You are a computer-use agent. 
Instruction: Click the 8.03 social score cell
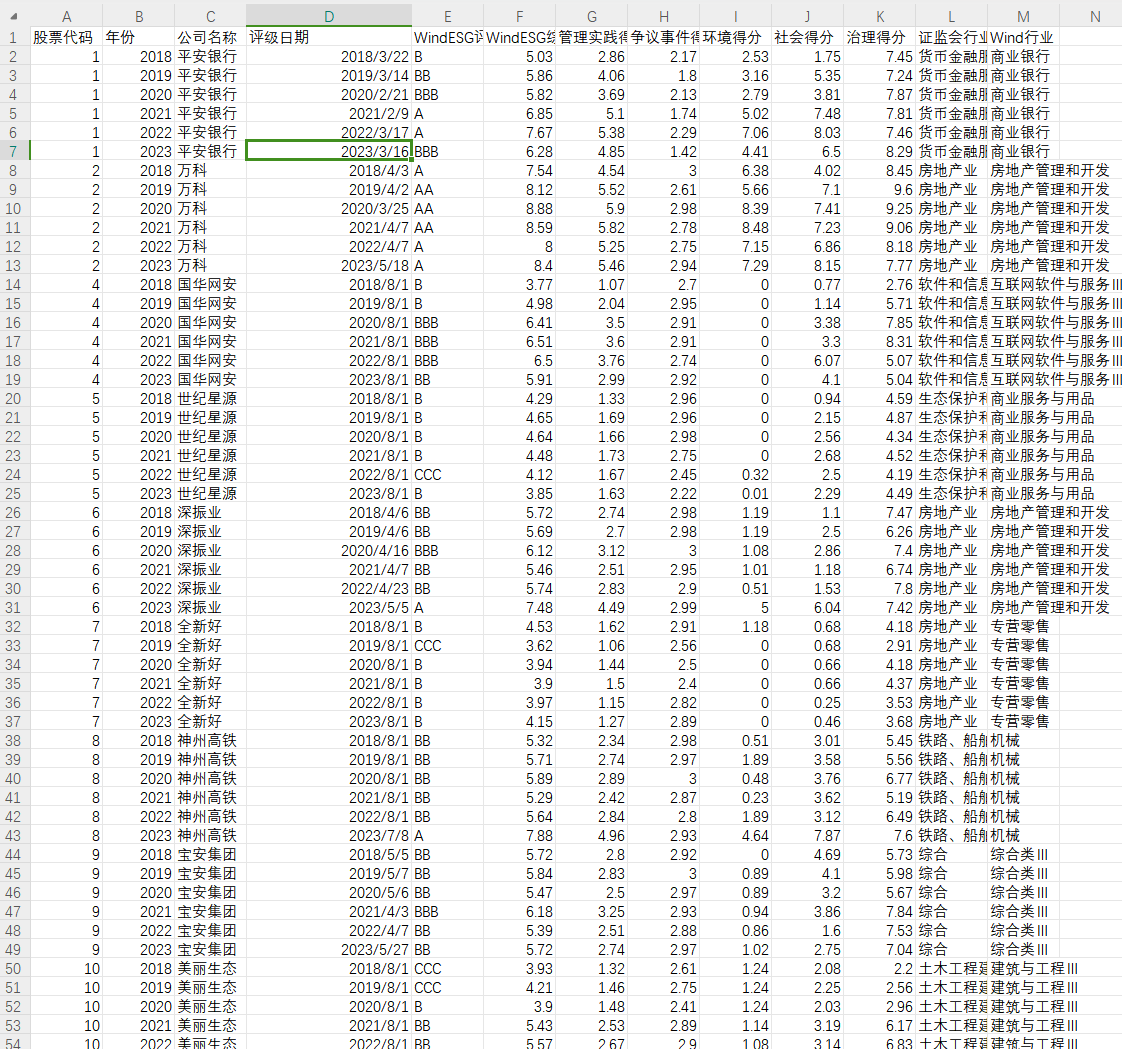[x=807, y=132]
